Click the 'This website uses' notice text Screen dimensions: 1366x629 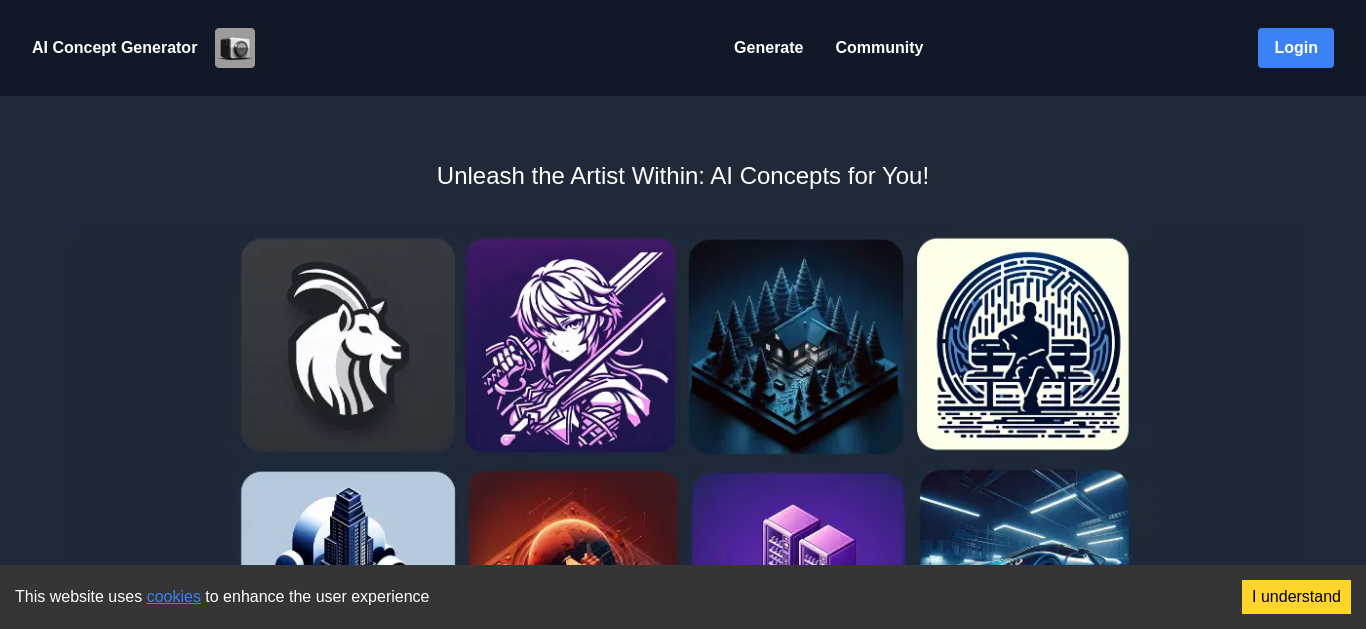(x=79, y=597)
